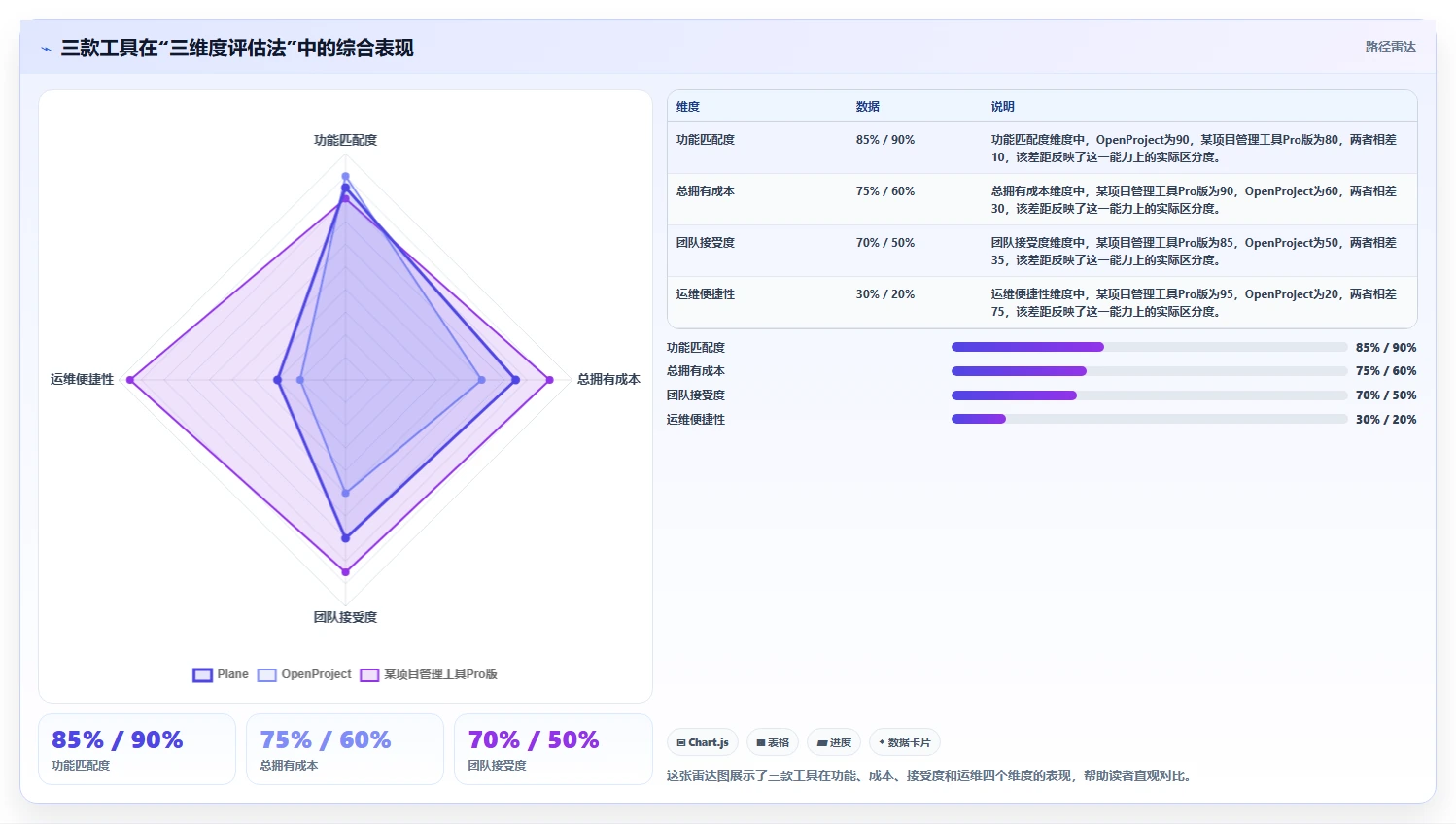Click the small icon before the dashboard title
Viewport: 1456px width, 824px height.
point(46,49)
